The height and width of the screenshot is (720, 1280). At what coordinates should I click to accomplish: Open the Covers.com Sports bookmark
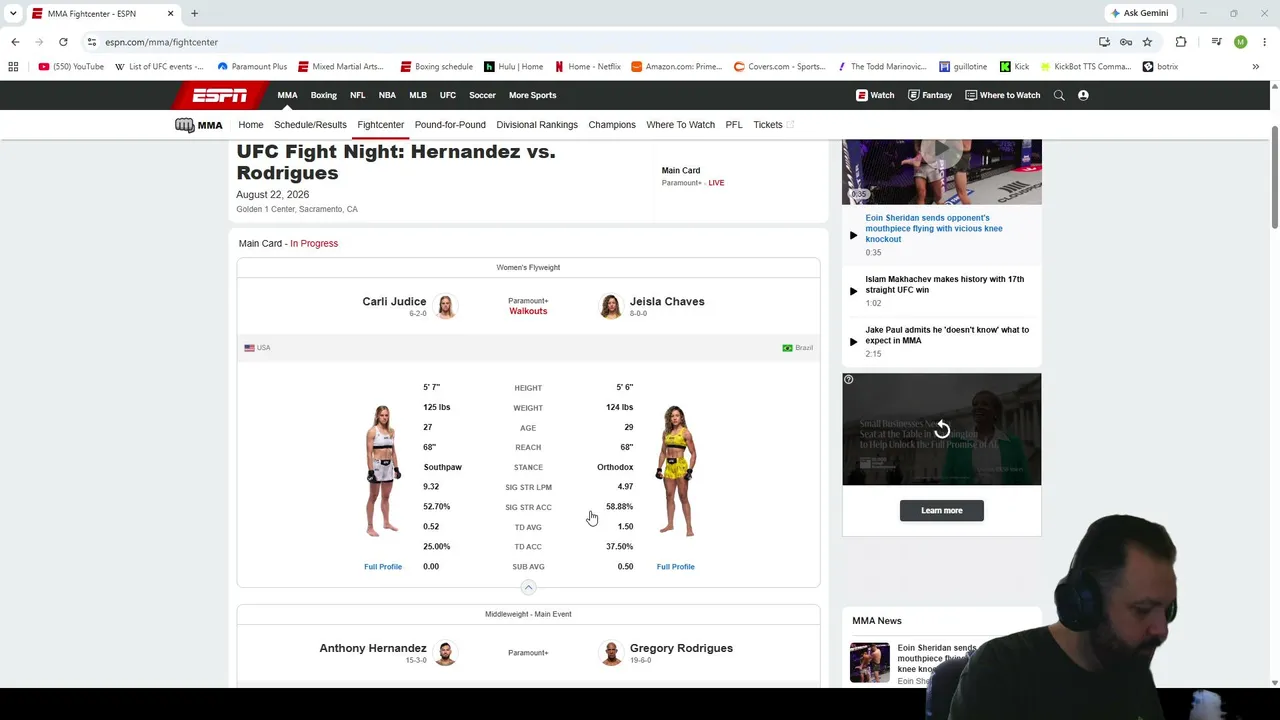point(780,67)
